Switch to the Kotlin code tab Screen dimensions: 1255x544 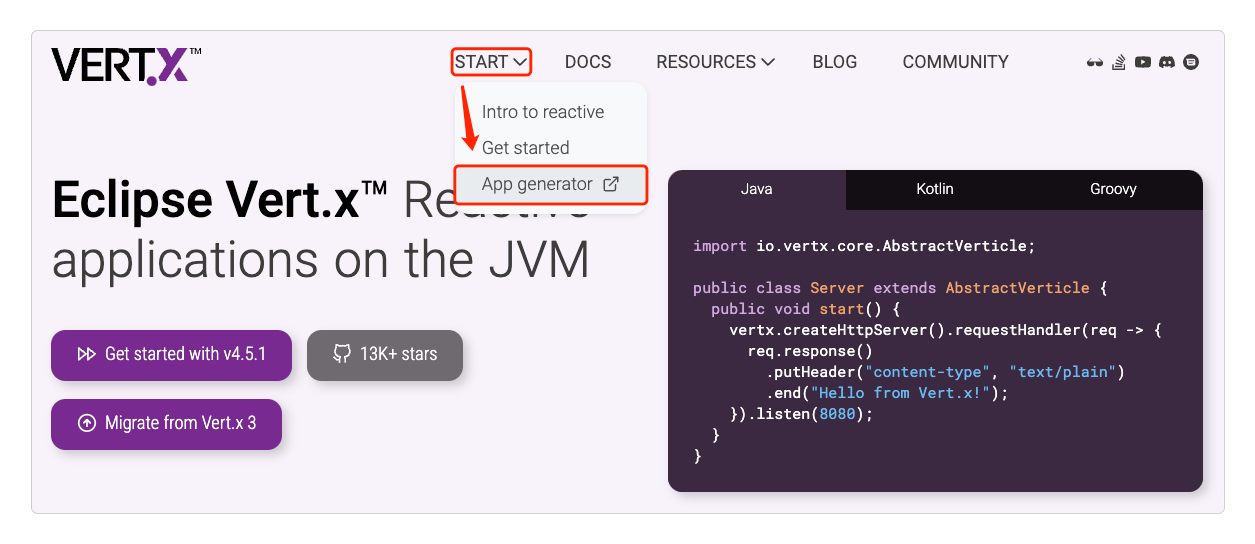pyautogui.click(x=935, y=189)
